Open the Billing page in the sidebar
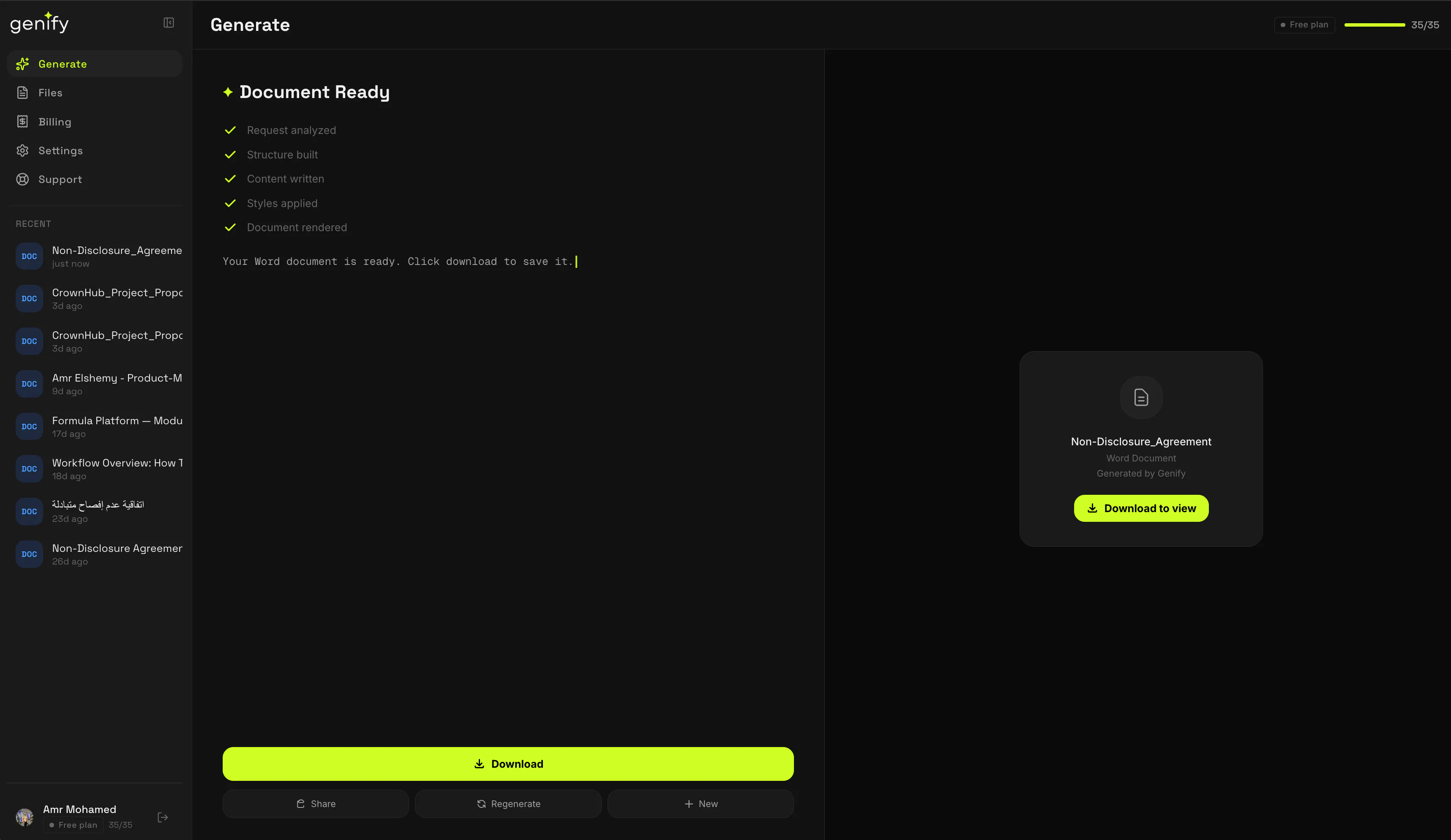The height and width of the screenshot is (840, 1451). tap(94, 122)
